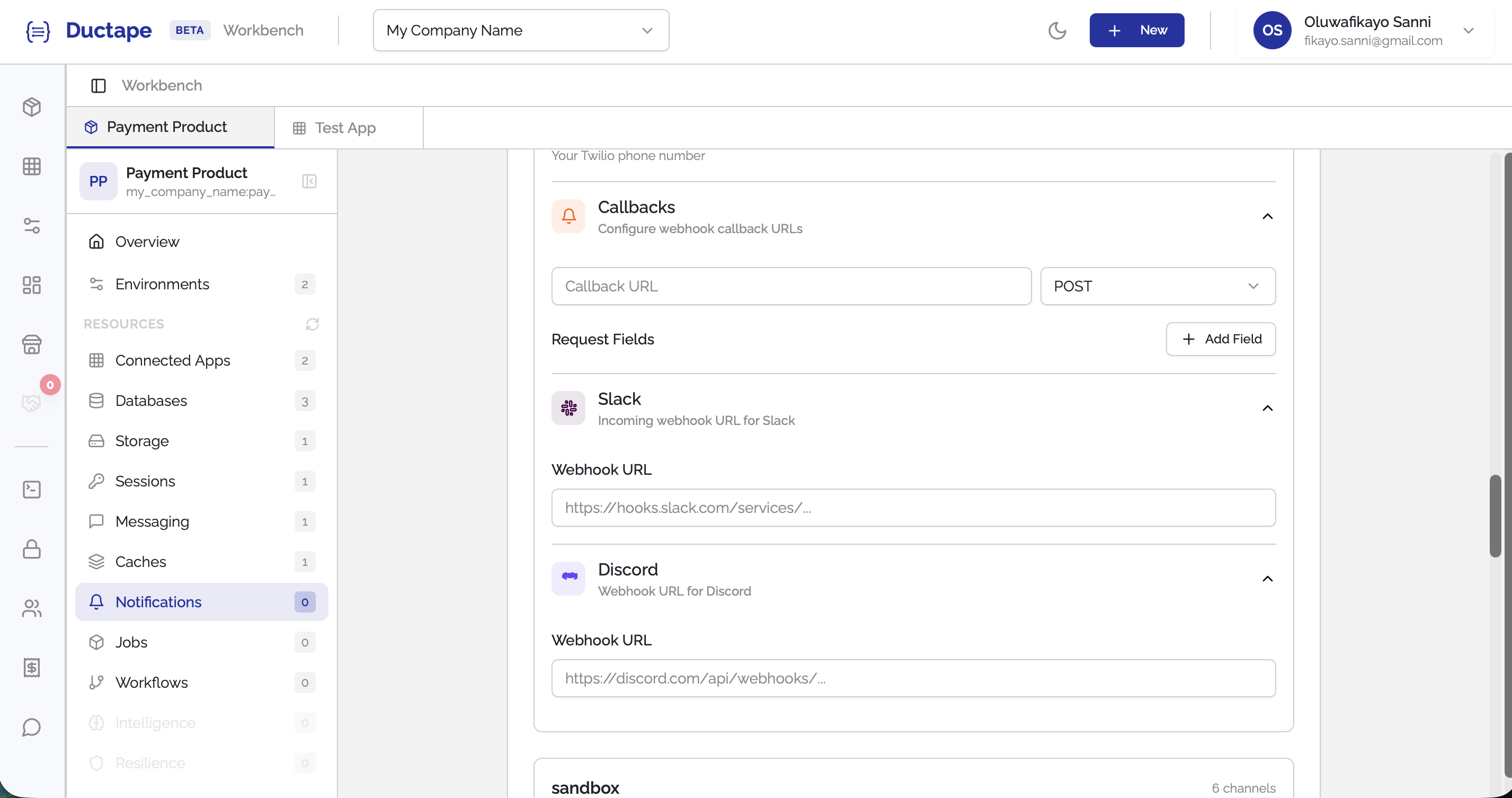
Task: Toggle dark mode moon icon
Action: [1056, 31]
